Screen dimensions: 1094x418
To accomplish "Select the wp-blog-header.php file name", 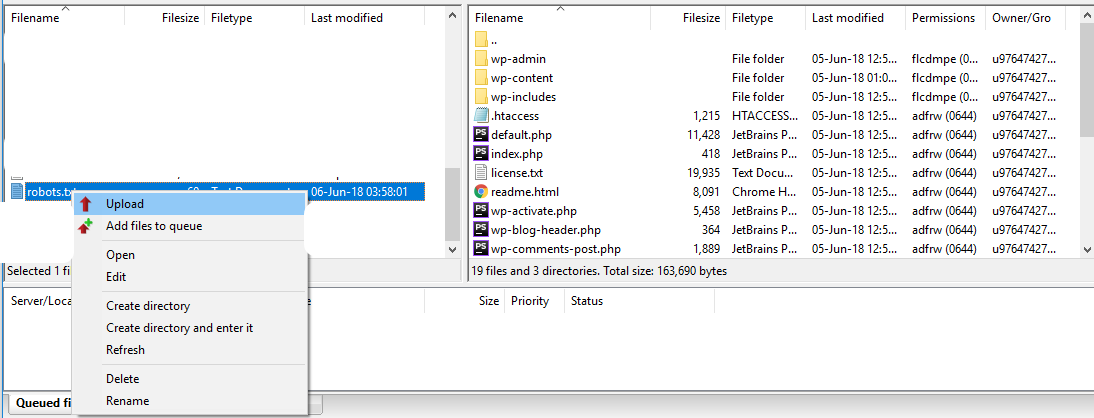I will (546, 229).
